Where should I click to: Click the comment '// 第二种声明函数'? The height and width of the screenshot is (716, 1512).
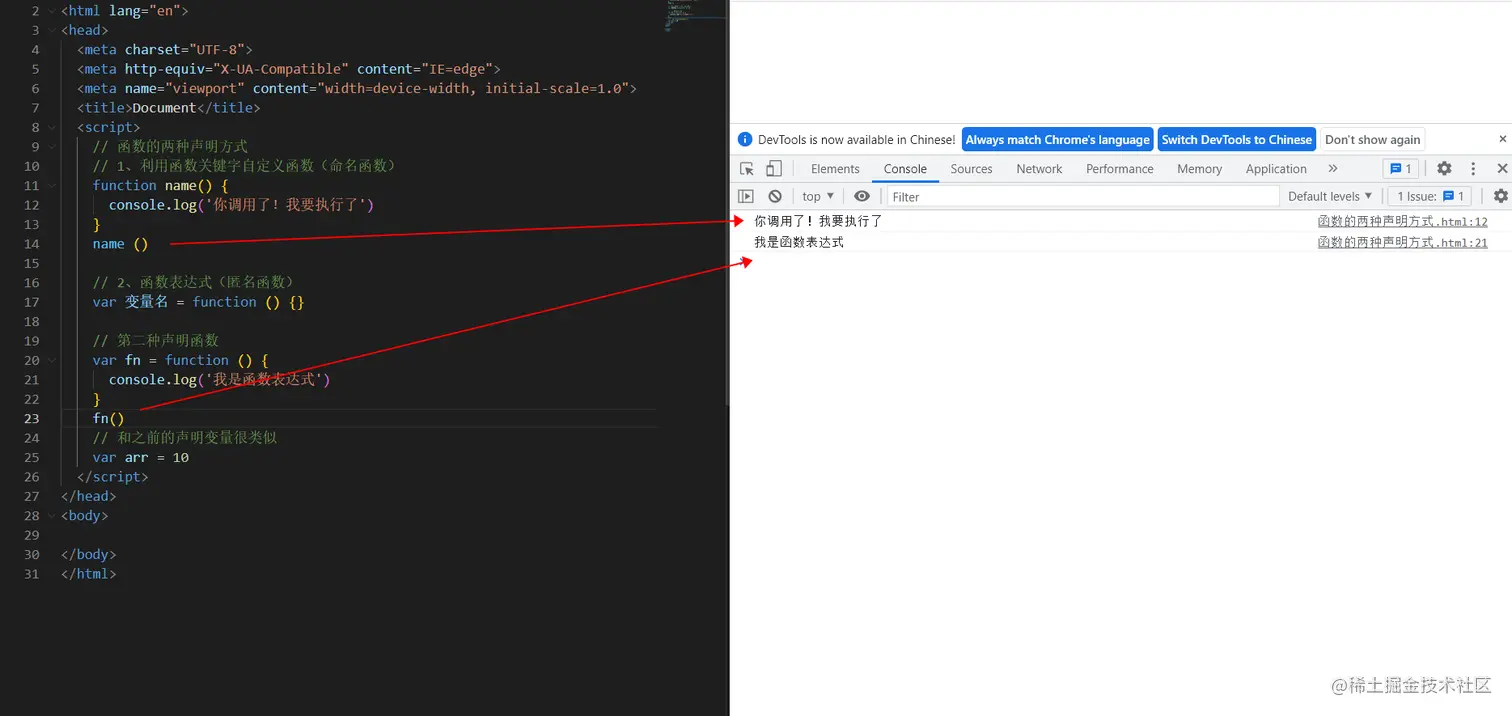[x=155, y=341]
